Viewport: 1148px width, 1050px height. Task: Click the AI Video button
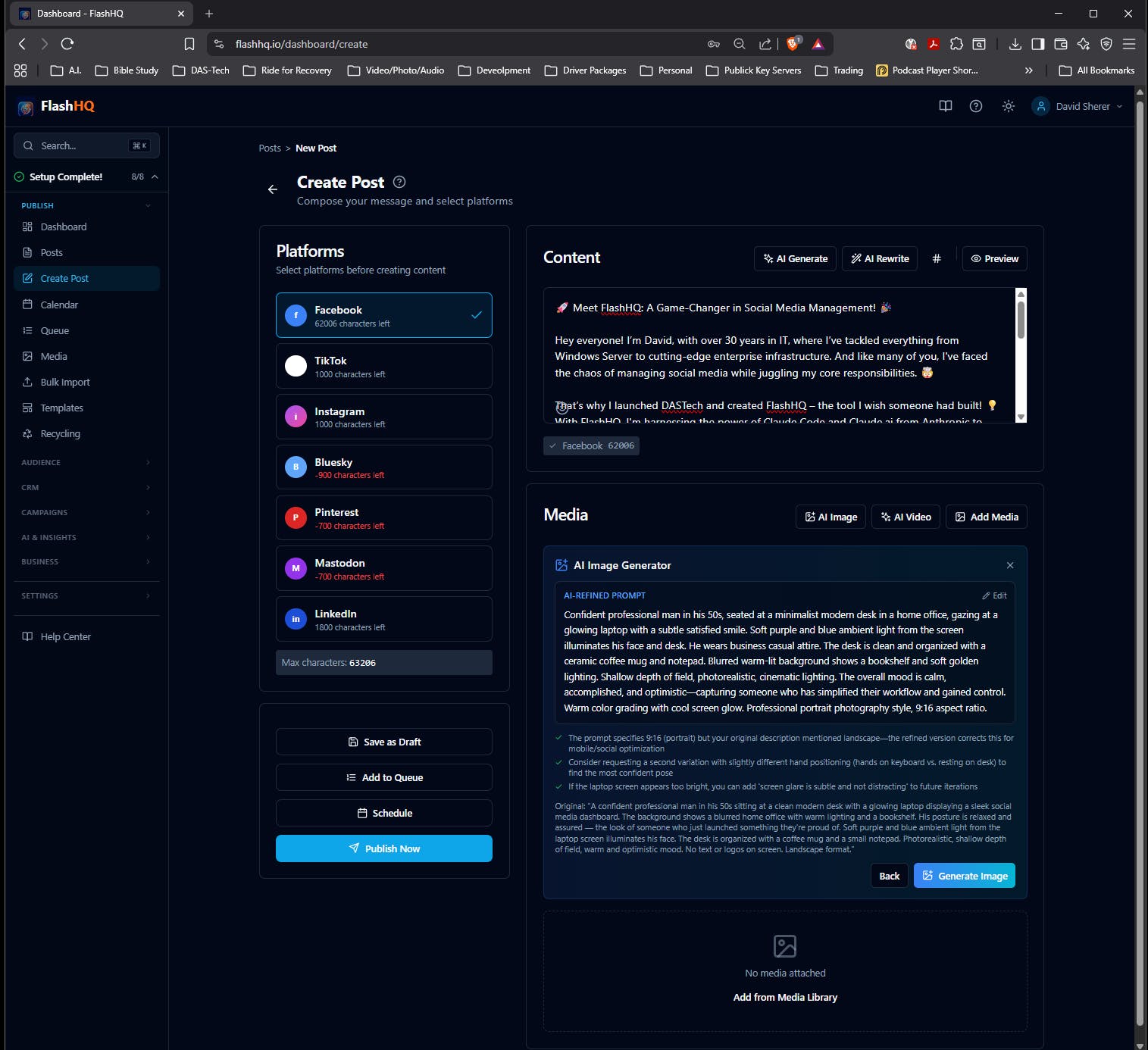[906, 517]
